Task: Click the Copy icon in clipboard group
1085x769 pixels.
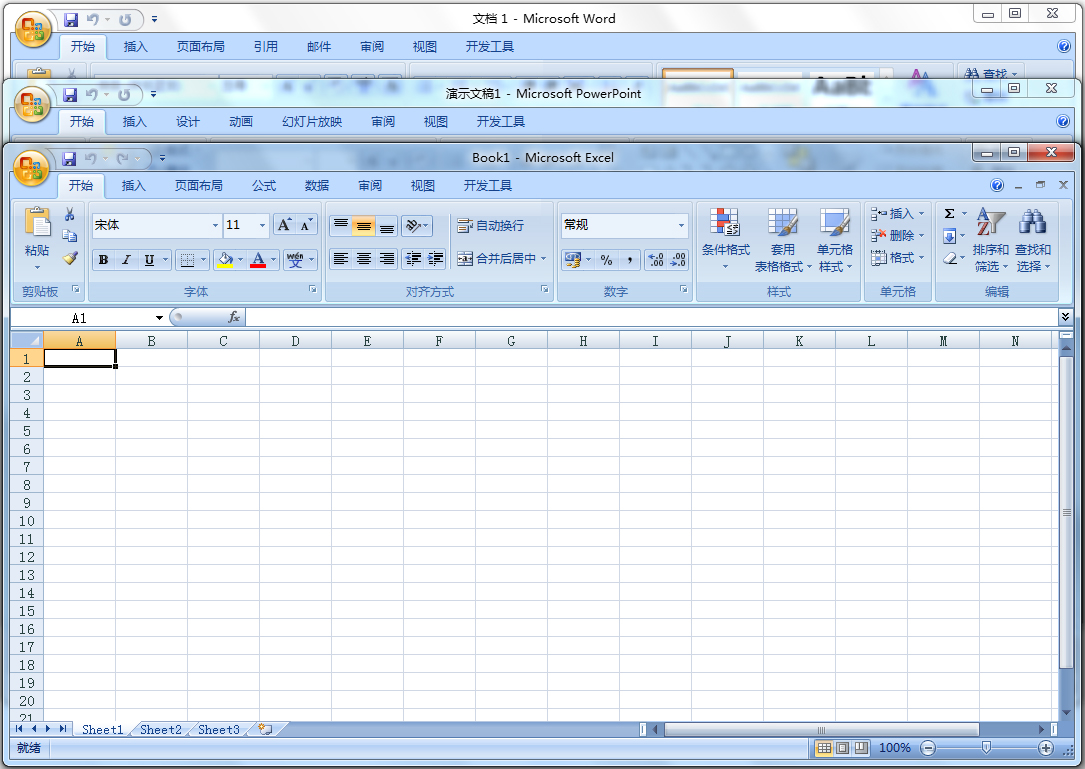Action: pos(70,236)
